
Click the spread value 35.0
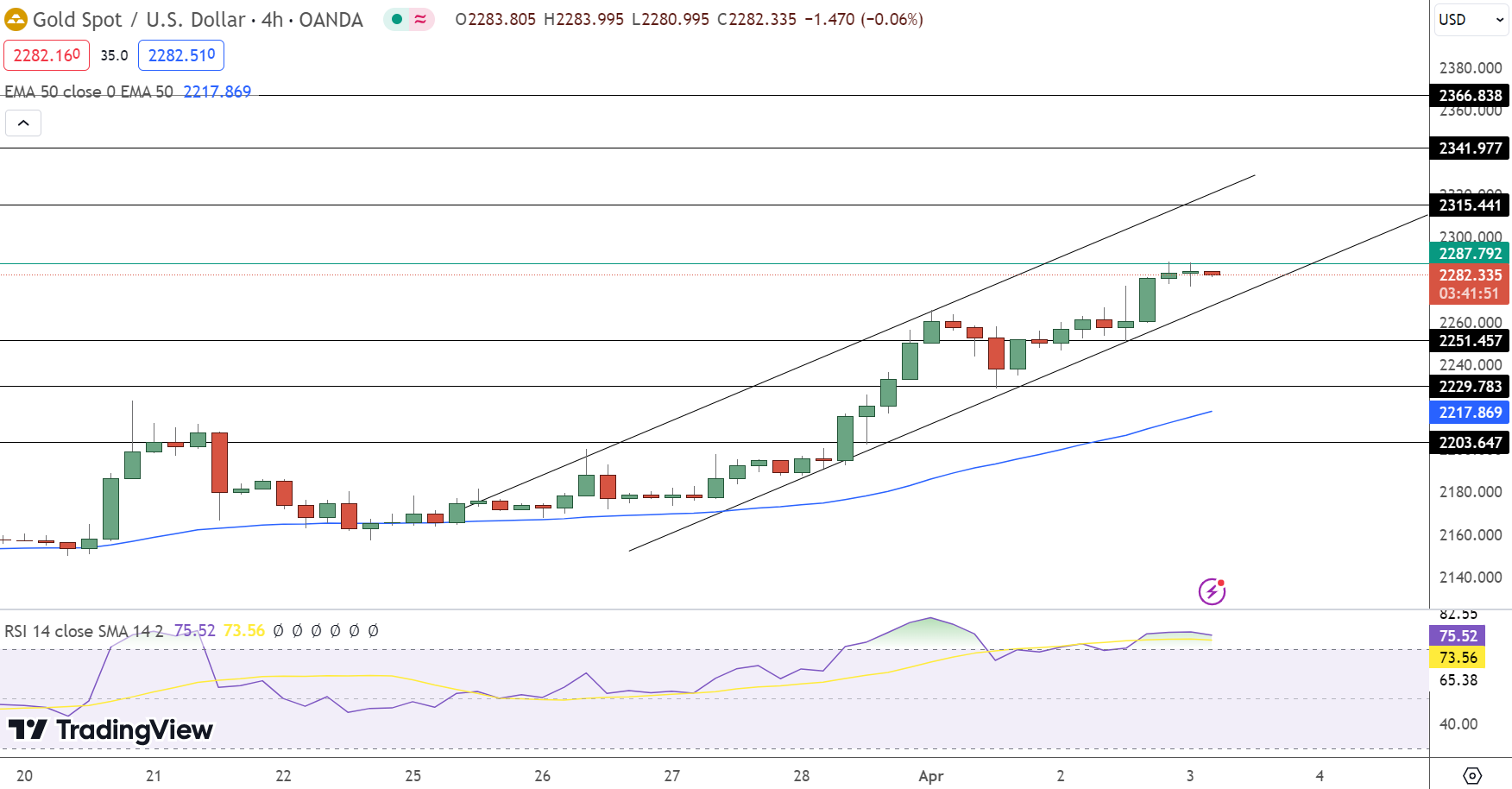tap(114, 55)
